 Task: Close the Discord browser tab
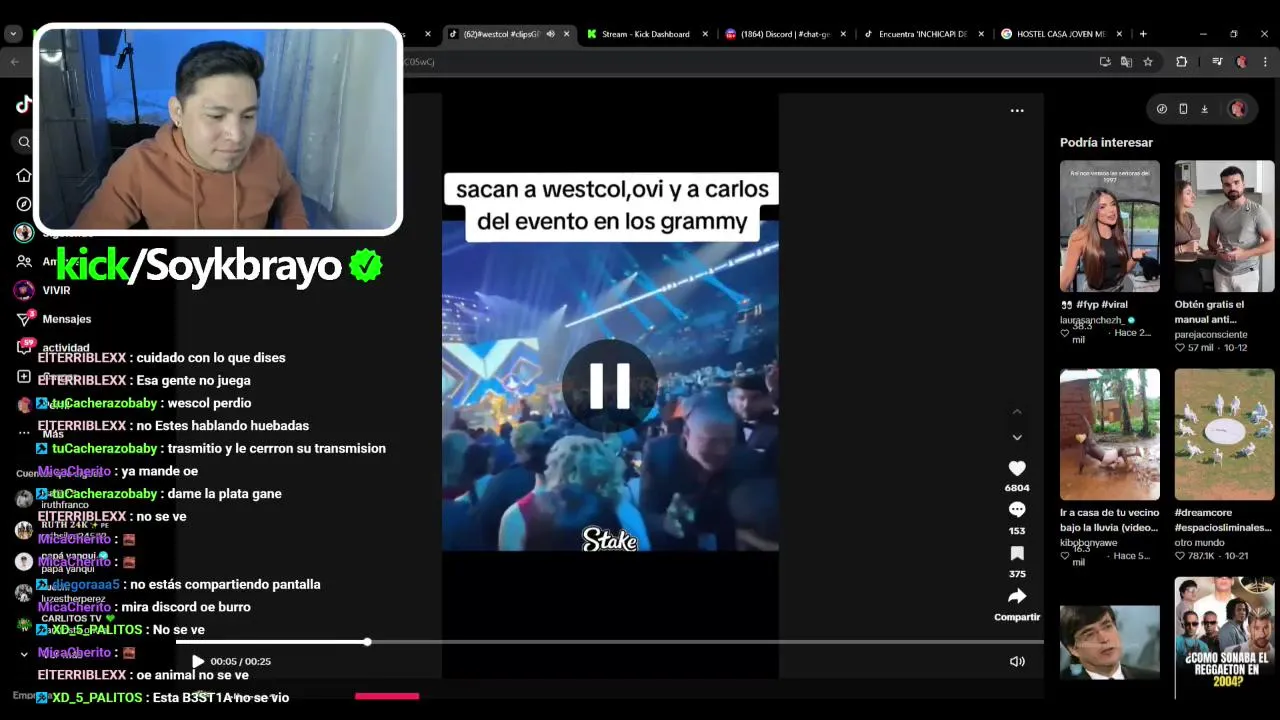tap(843, 34)
